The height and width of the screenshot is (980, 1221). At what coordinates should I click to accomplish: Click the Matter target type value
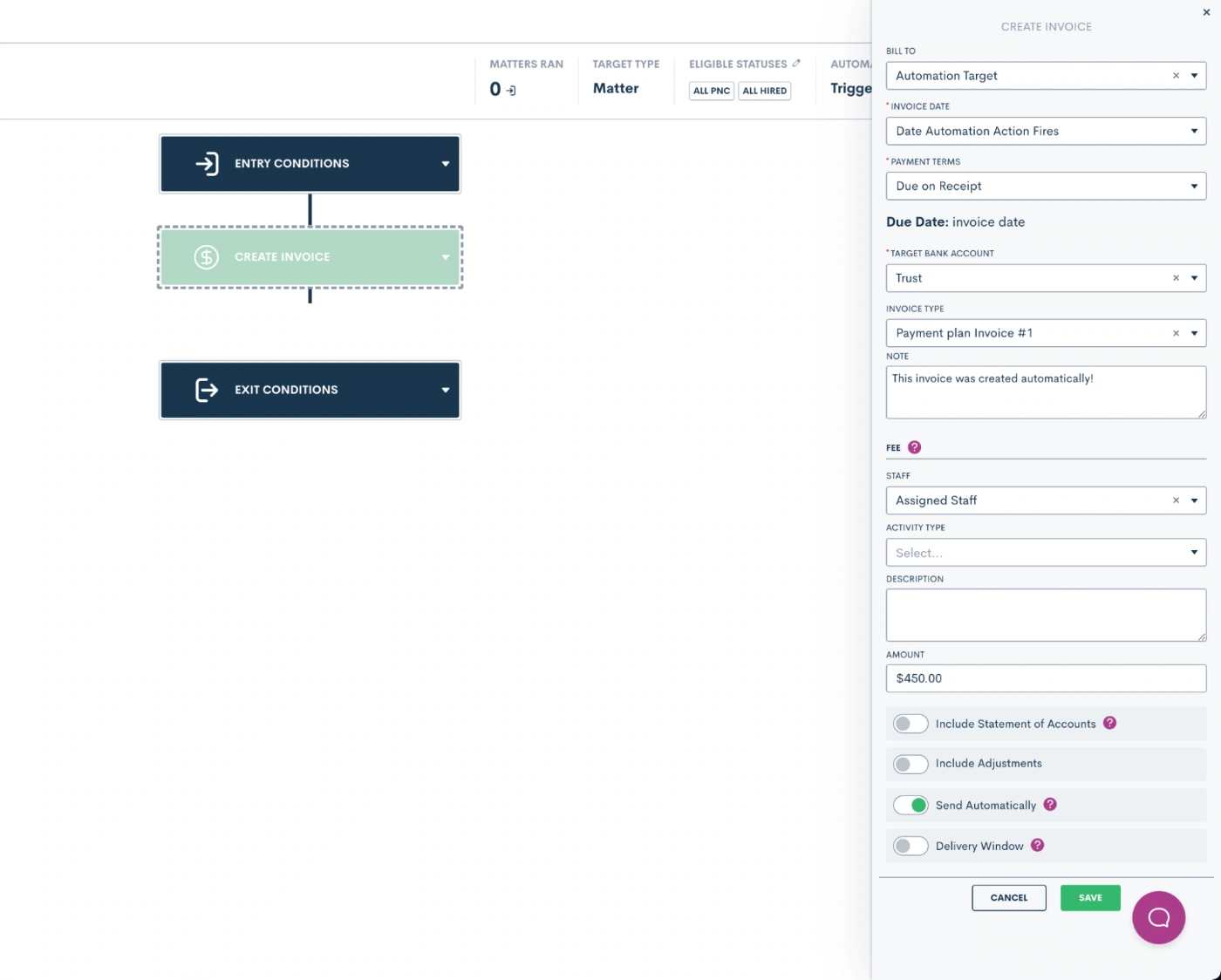click(x=616, y=88)
